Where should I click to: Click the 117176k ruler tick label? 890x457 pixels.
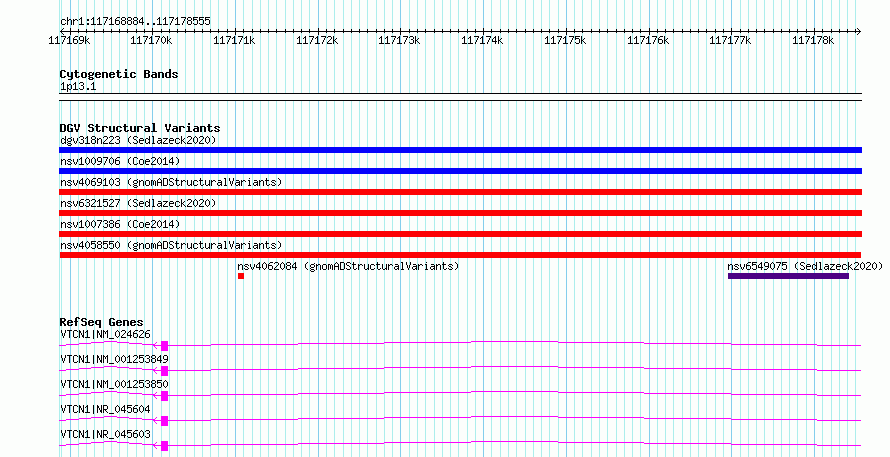click(648, 40)
